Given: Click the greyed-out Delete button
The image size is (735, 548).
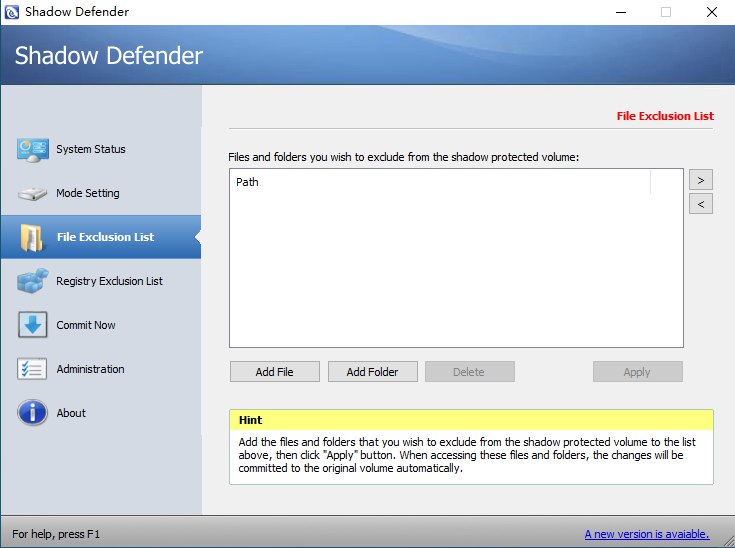Looking at the screenshot, I should (470, 372).
